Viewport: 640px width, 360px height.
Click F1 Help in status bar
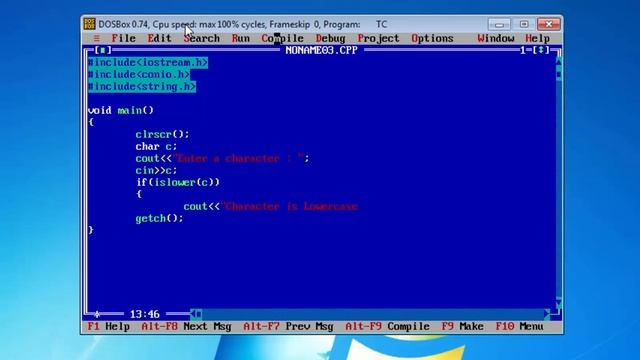coord(109,327)
